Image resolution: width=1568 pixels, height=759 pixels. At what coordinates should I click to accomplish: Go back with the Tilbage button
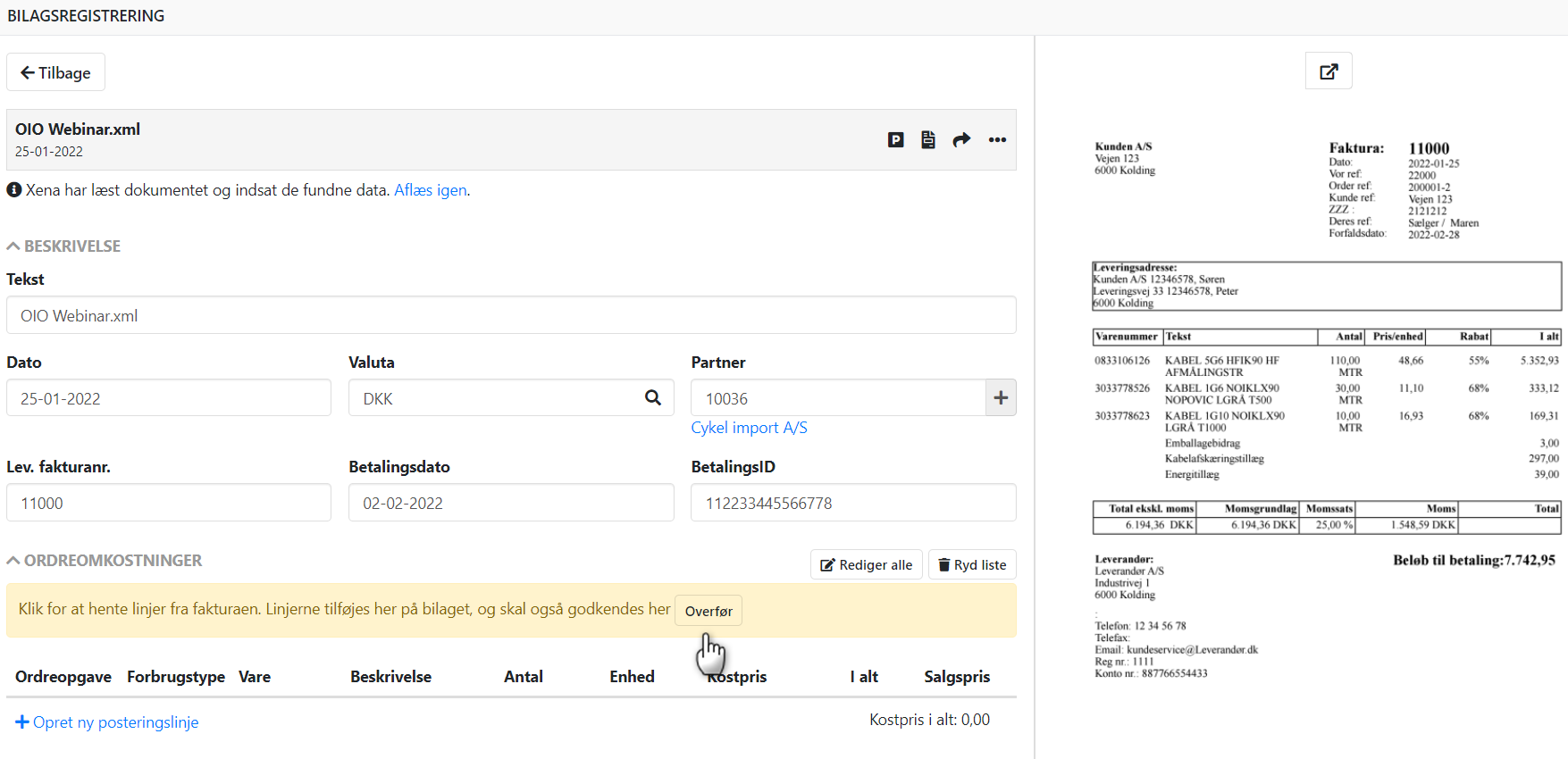[55, 72]
